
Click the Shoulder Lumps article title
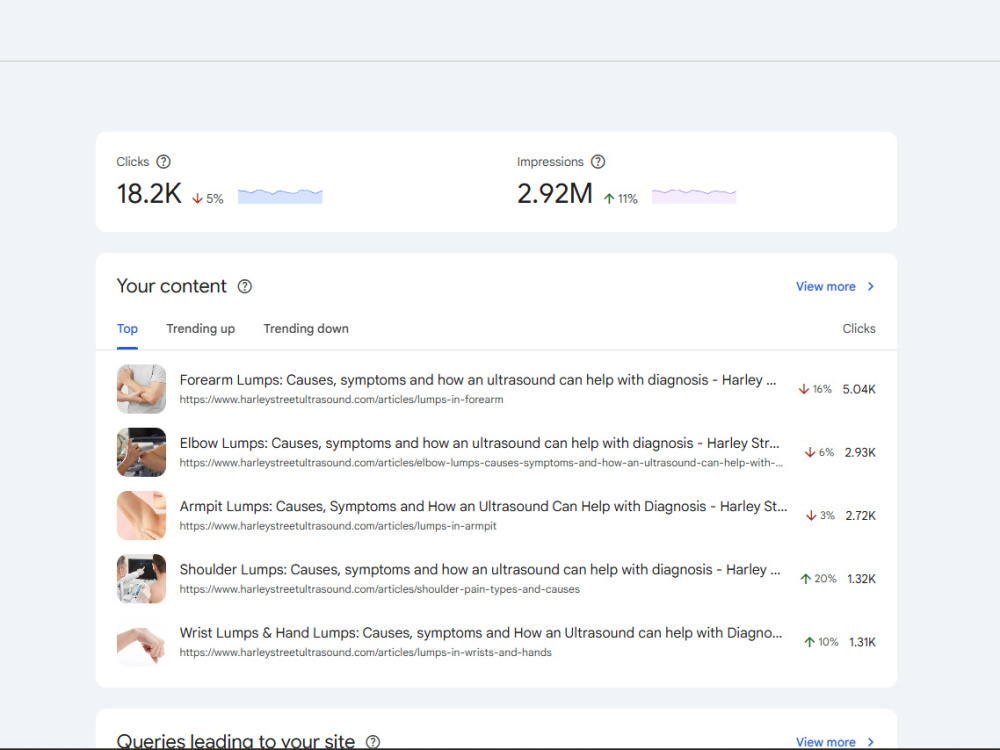coord(480,570)
